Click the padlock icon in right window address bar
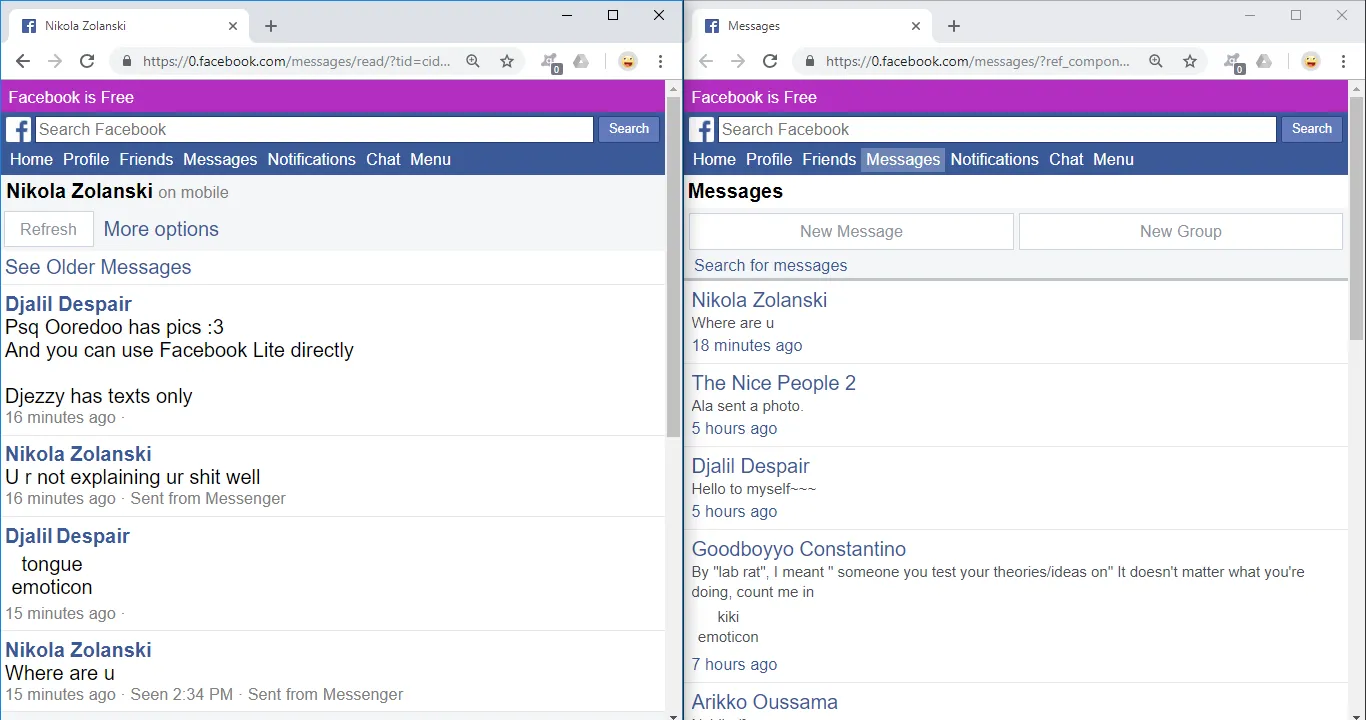Viewport: 1366px width, 720px height. (810, 61)
